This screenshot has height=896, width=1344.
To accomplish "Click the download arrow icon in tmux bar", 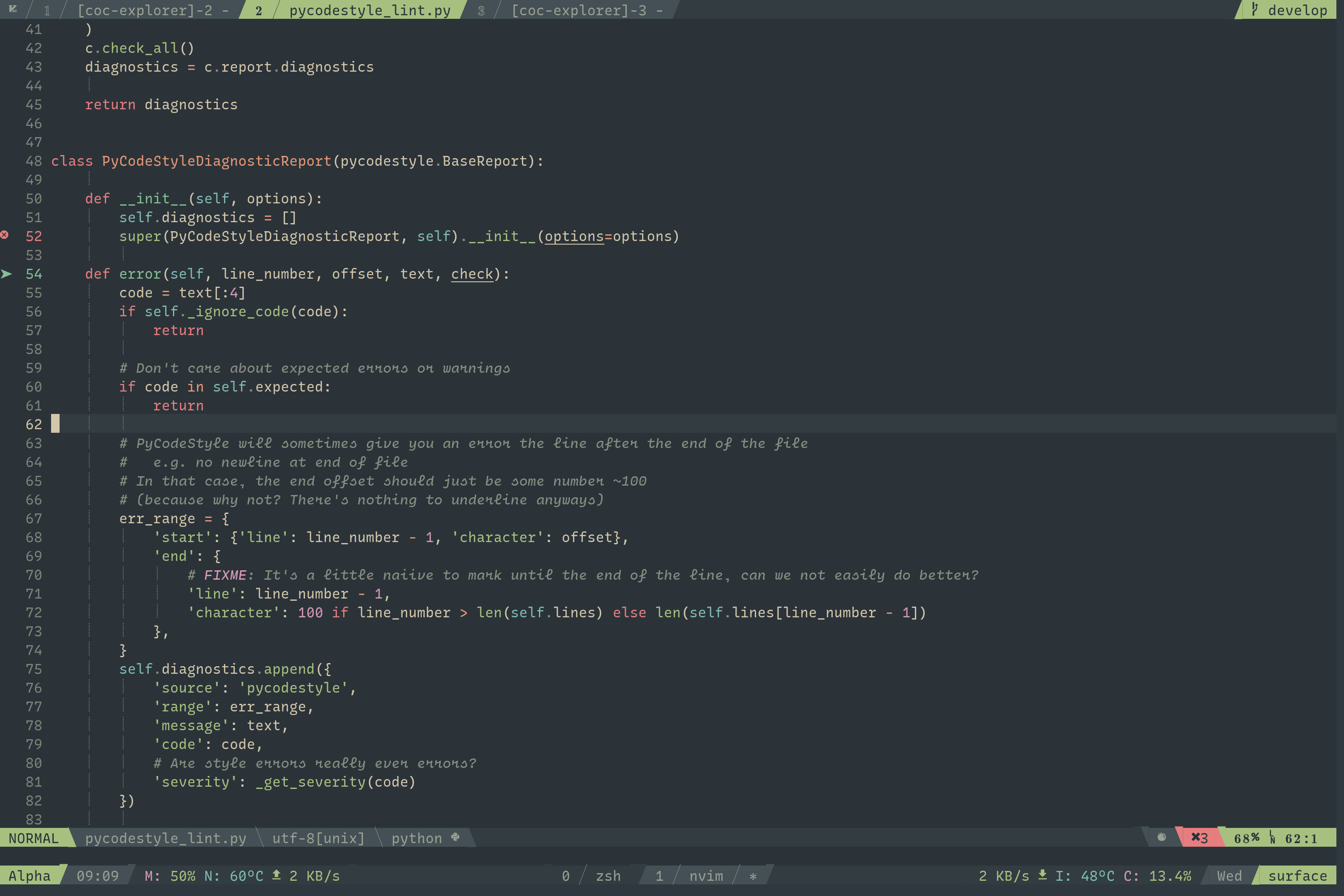I will pos(1042,875).
